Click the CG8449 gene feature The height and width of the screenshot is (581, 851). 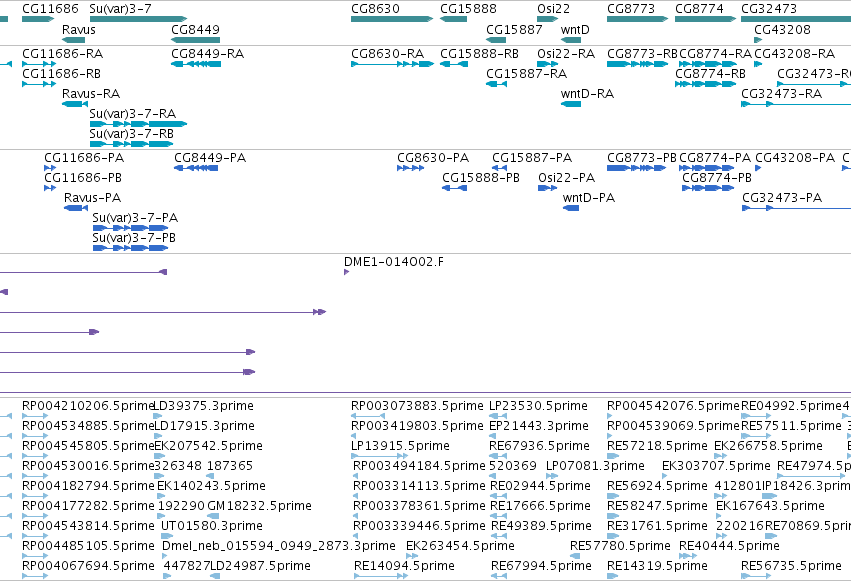coord(195,40)
